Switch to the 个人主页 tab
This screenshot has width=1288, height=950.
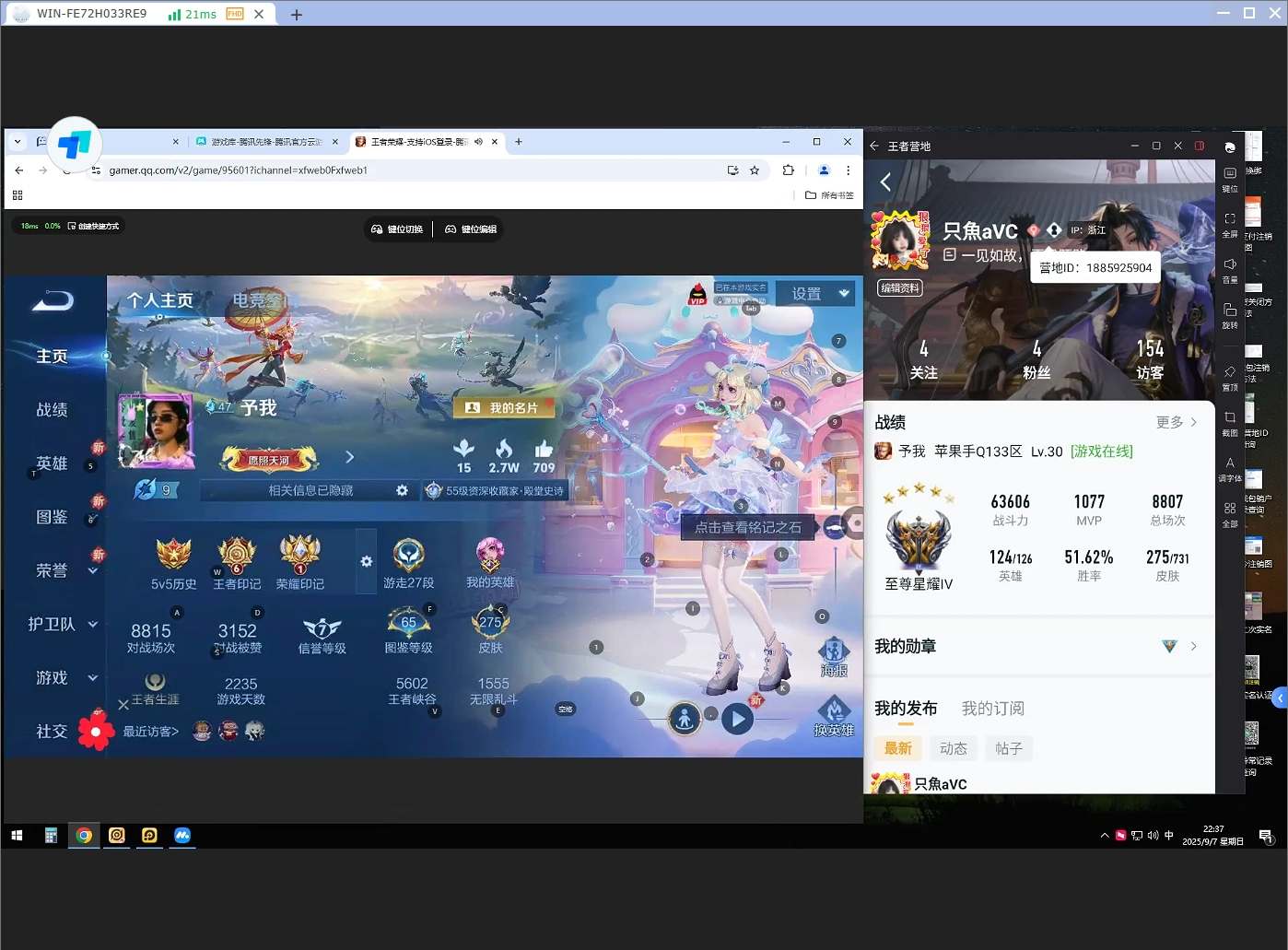pos(160,300)
